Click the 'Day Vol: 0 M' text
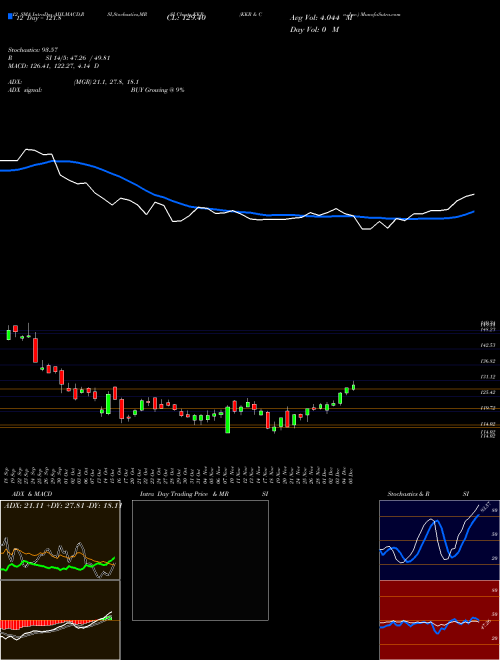This screenshot has height=660, width=500. pyautogui.click(x=314, y=29)
